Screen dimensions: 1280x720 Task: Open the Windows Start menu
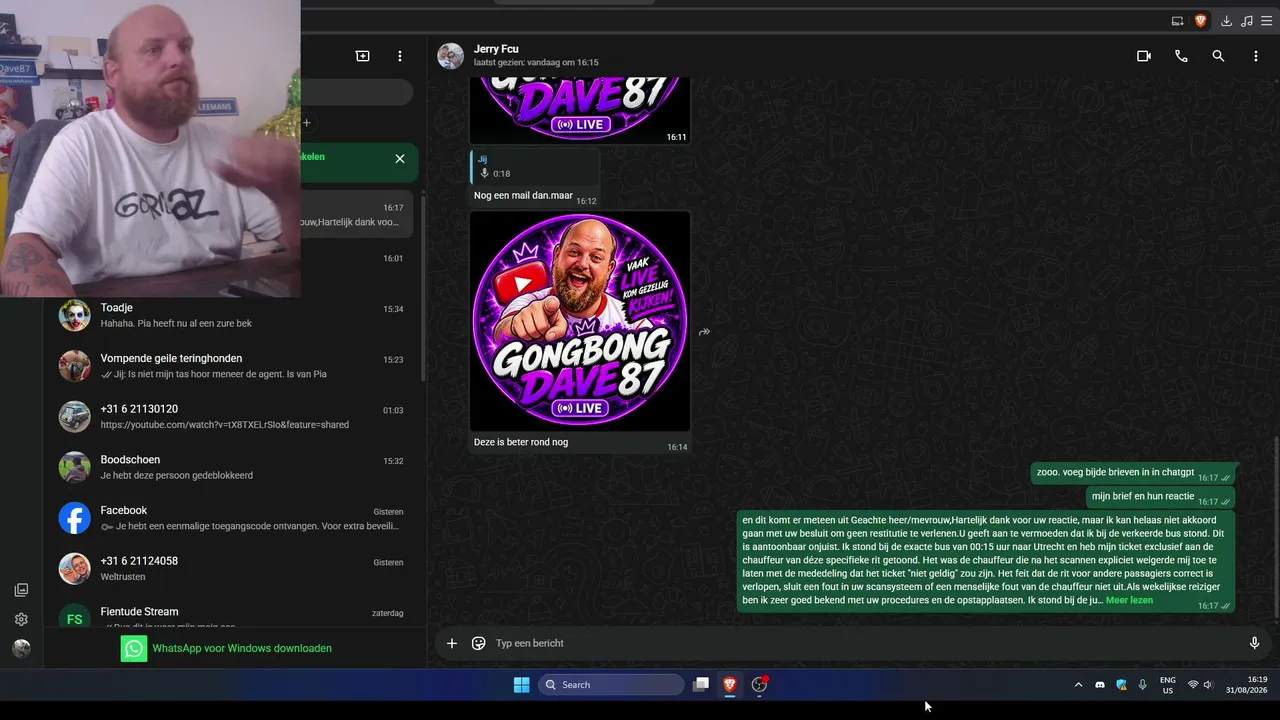[x=521, y=684]
